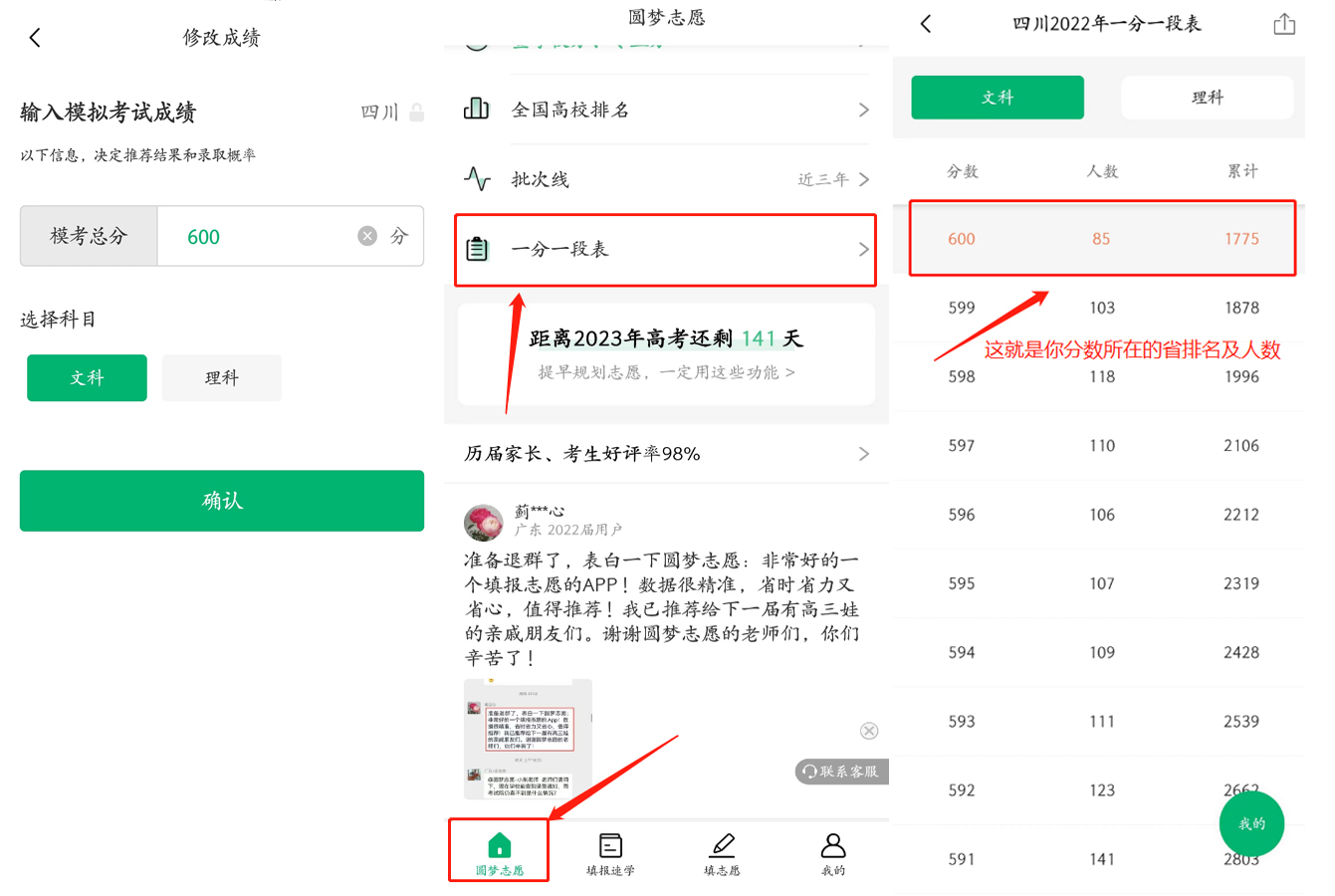The width and height of the screenshot is (1335, 896).
Task: Click the 人数 column header
Action: (1102, 171)
